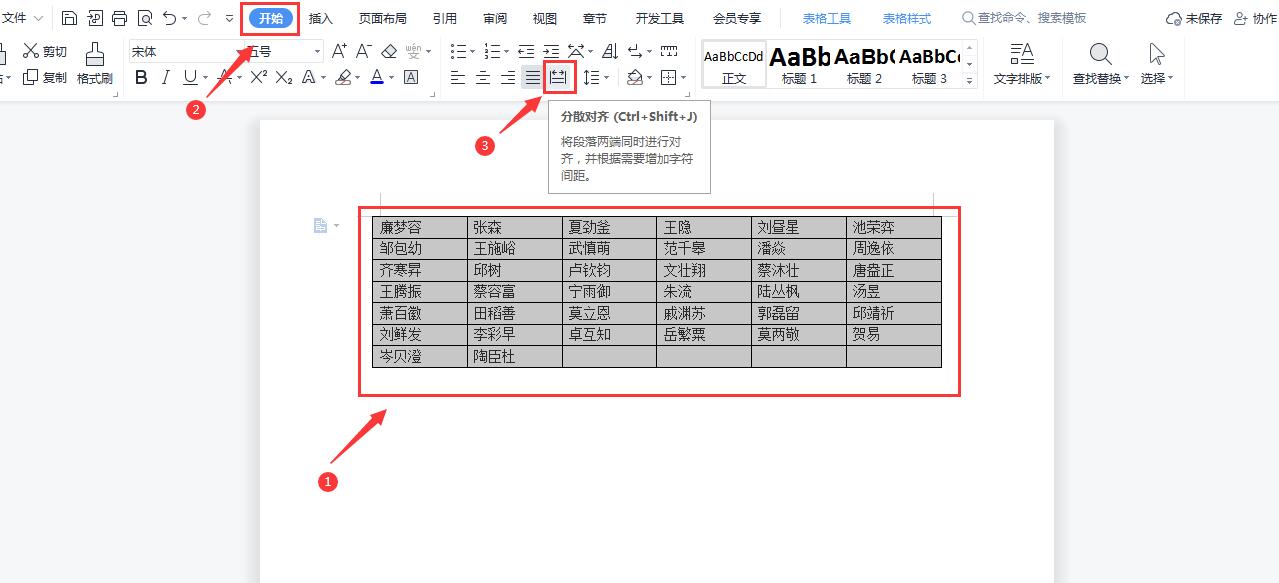1279x583 pixels.
Task: Apply the 正文 (Normal) style
Action: pyautogui.click(x=734, y=65)
